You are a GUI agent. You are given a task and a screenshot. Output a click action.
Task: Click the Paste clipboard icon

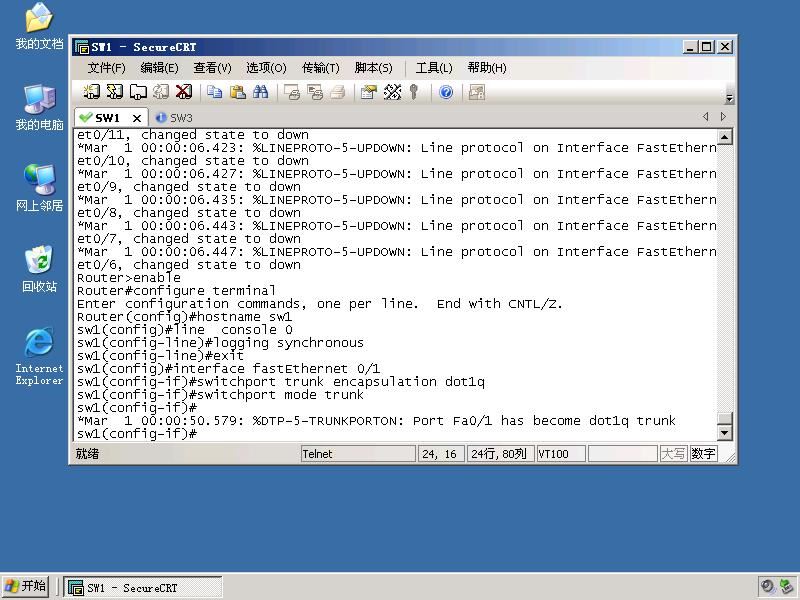pyautogui.click(x=238, y=92)
